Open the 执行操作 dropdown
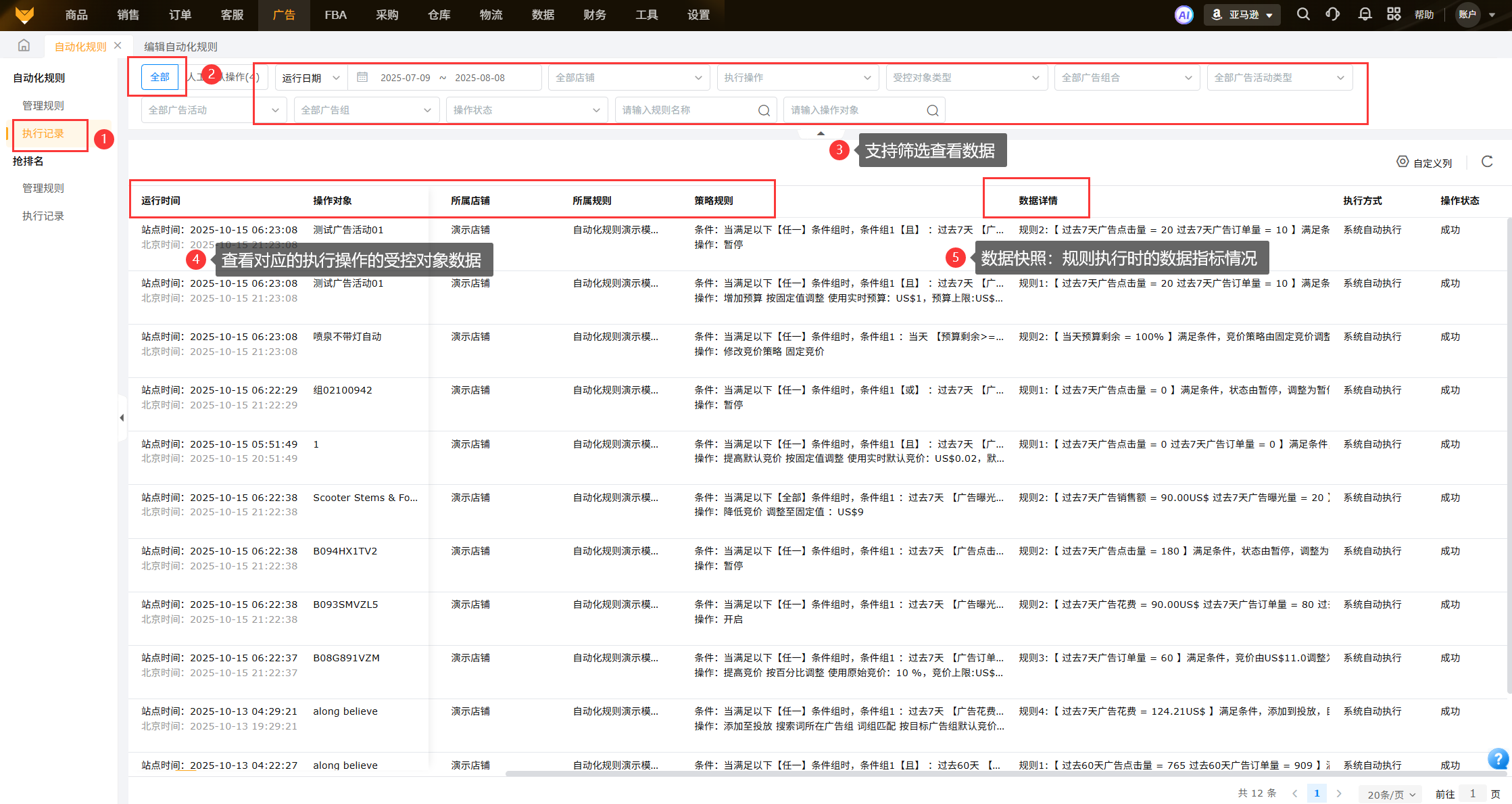 798,78
